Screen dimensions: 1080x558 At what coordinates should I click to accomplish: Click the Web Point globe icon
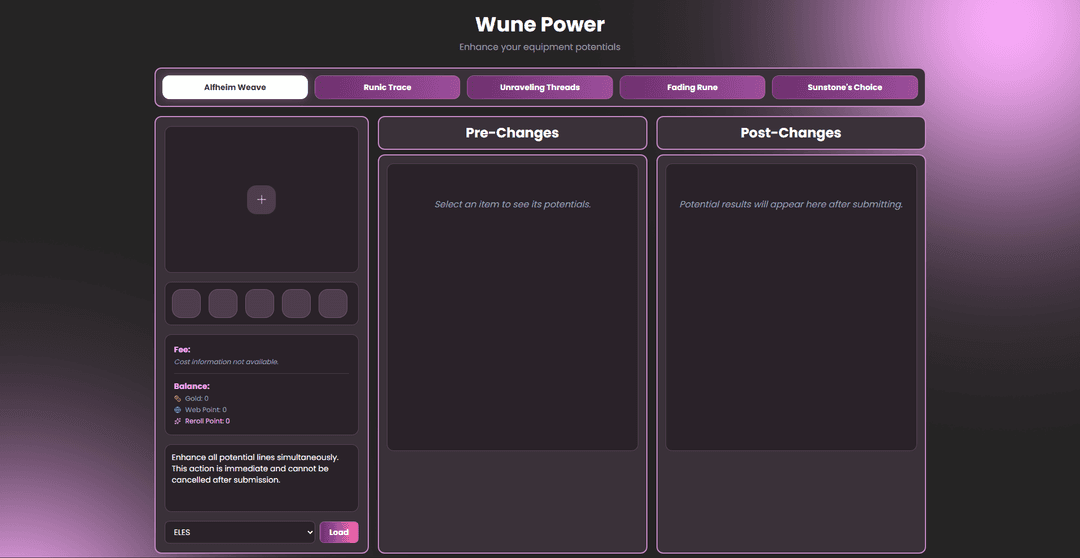[178, 409]
